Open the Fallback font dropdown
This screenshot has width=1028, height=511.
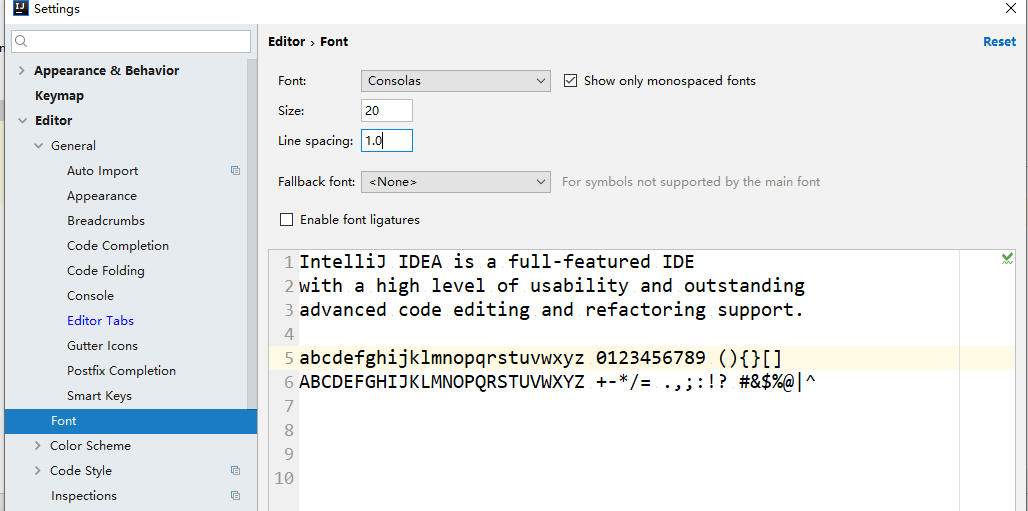coord(455,182)
